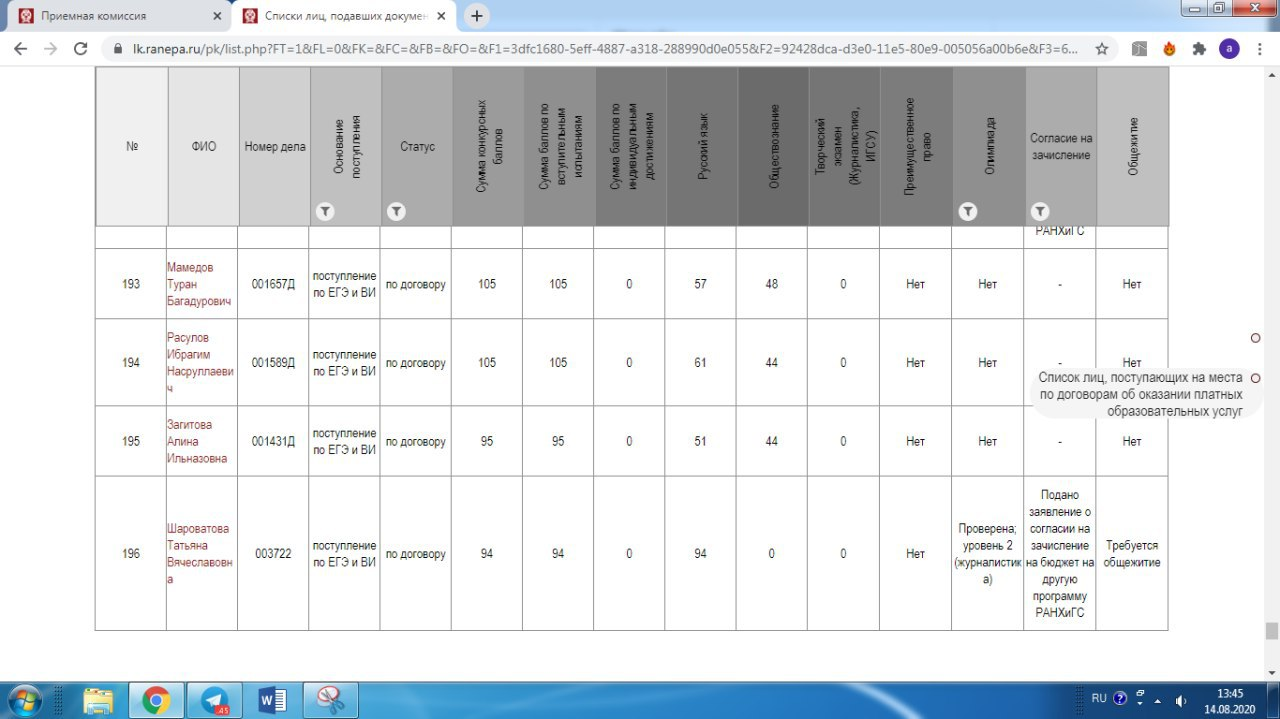Open Chrome's three-dot menu
1280x719 pixels.
coord(1260,48)
